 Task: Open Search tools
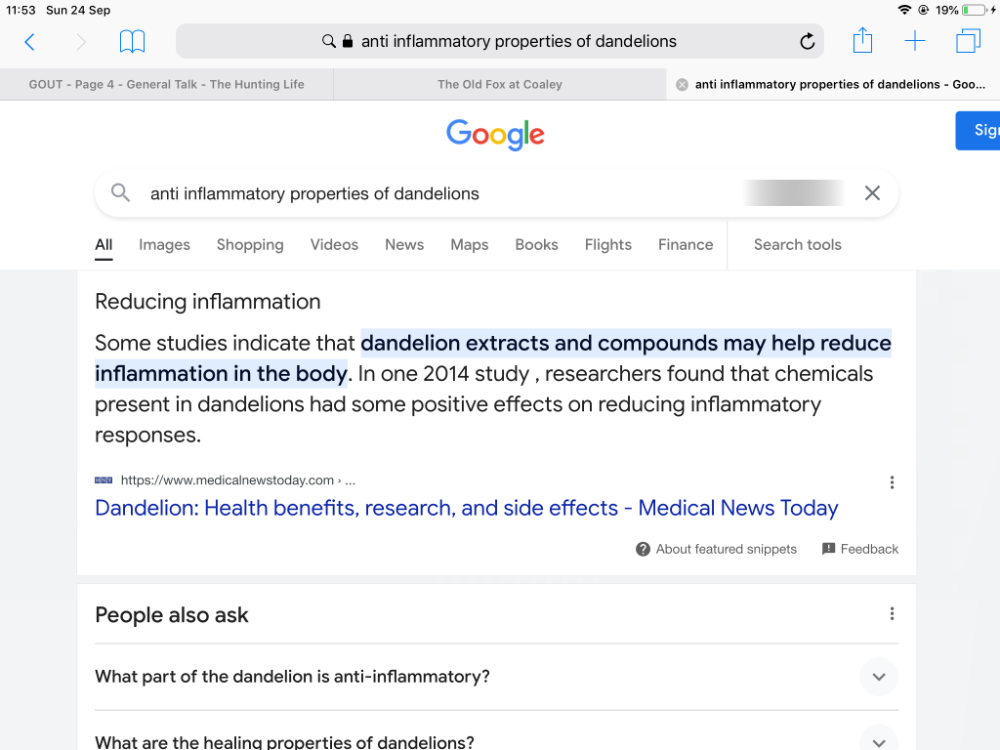point(797,245)
